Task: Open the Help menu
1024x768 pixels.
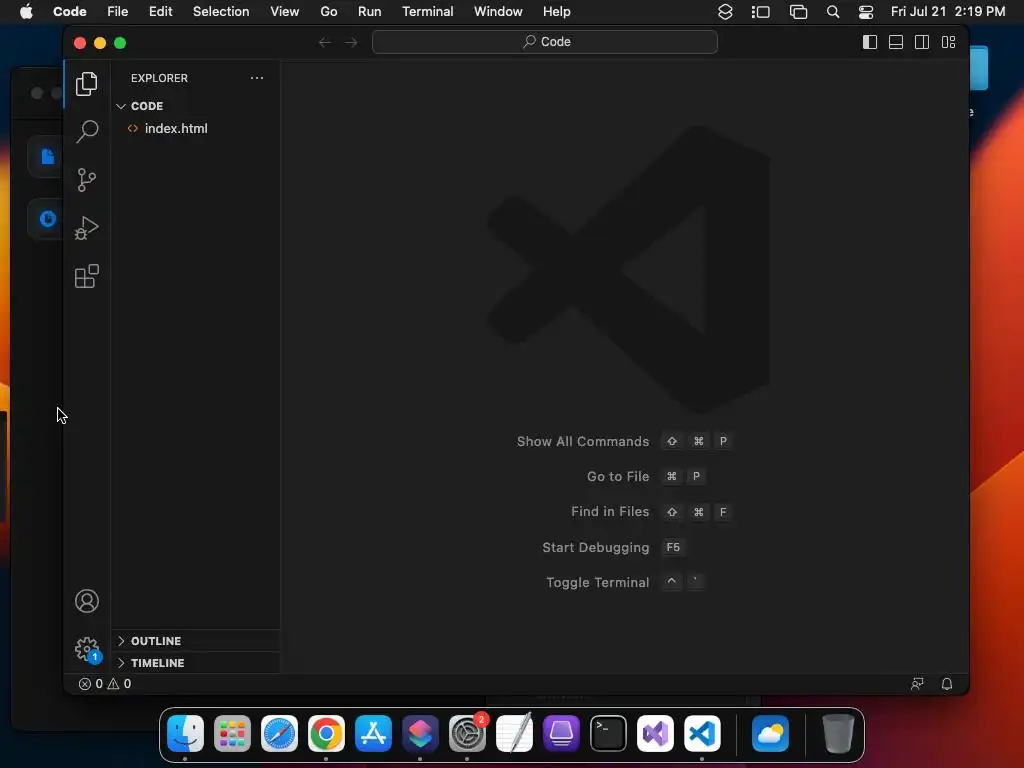Action: pyautogui.click(x=557, y=12)
